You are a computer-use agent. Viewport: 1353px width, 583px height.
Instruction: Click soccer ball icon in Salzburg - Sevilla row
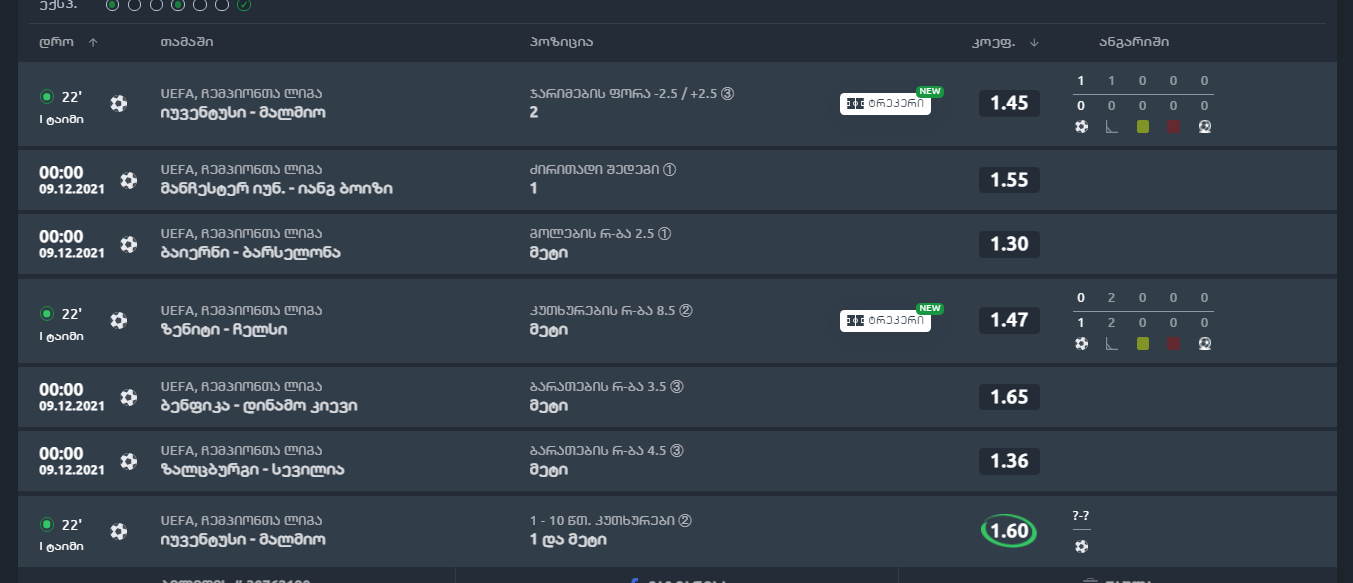click(128, 461)
